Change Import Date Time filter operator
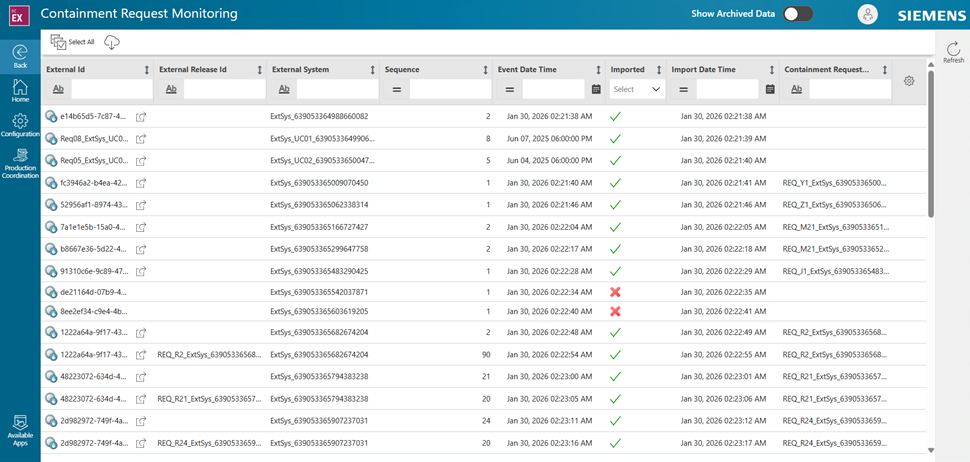 click(x=683, y=89)
